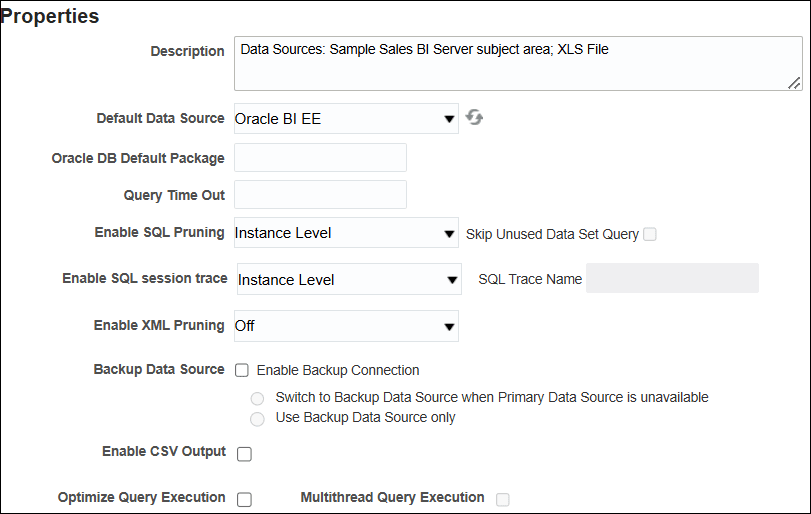The height and width of the screenshot is (514, 811).
Task: Tick the Optimize Query Execution checkbox
Action: (244, 500)
